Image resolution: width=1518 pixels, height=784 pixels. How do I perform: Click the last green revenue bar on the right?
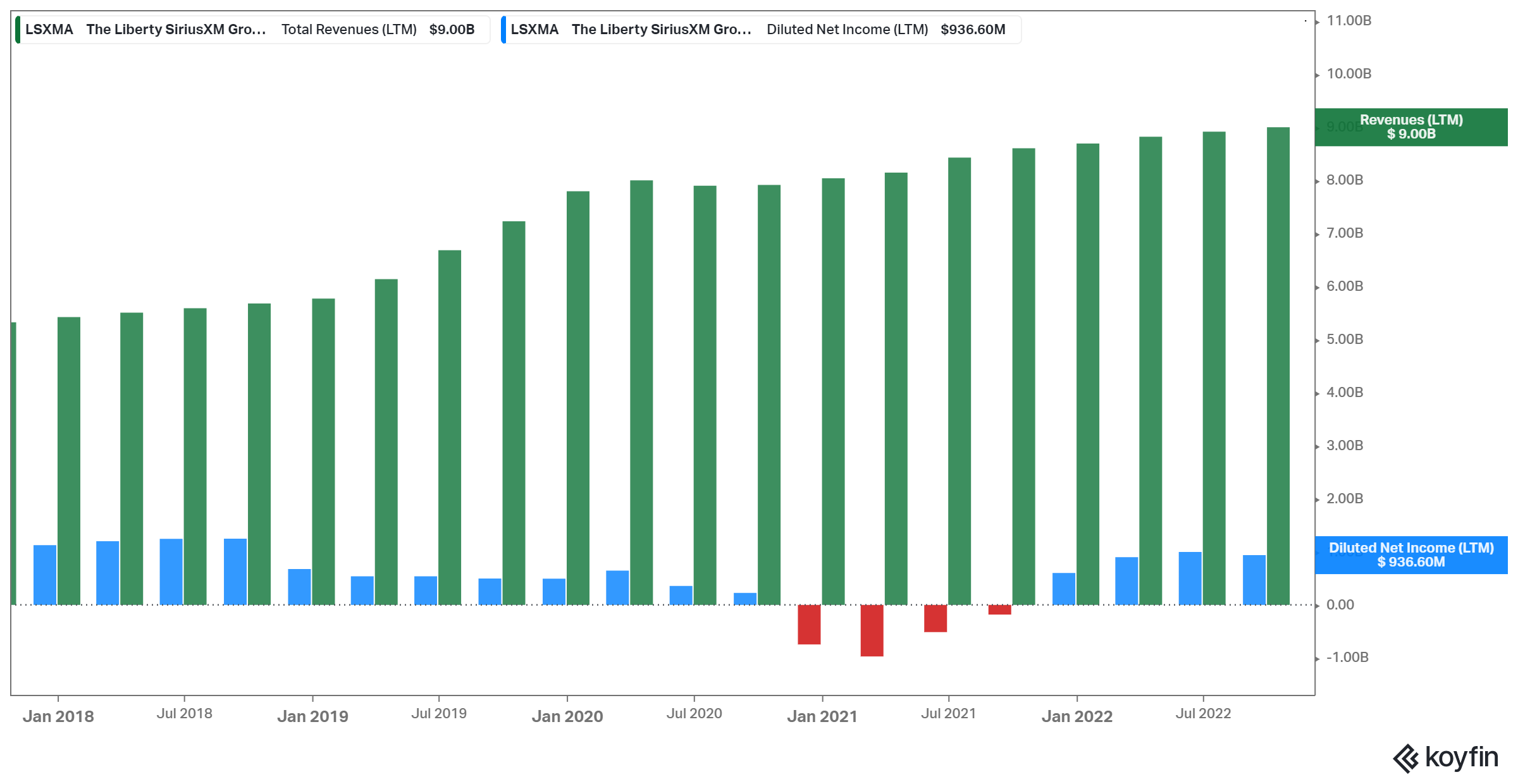1278,365
